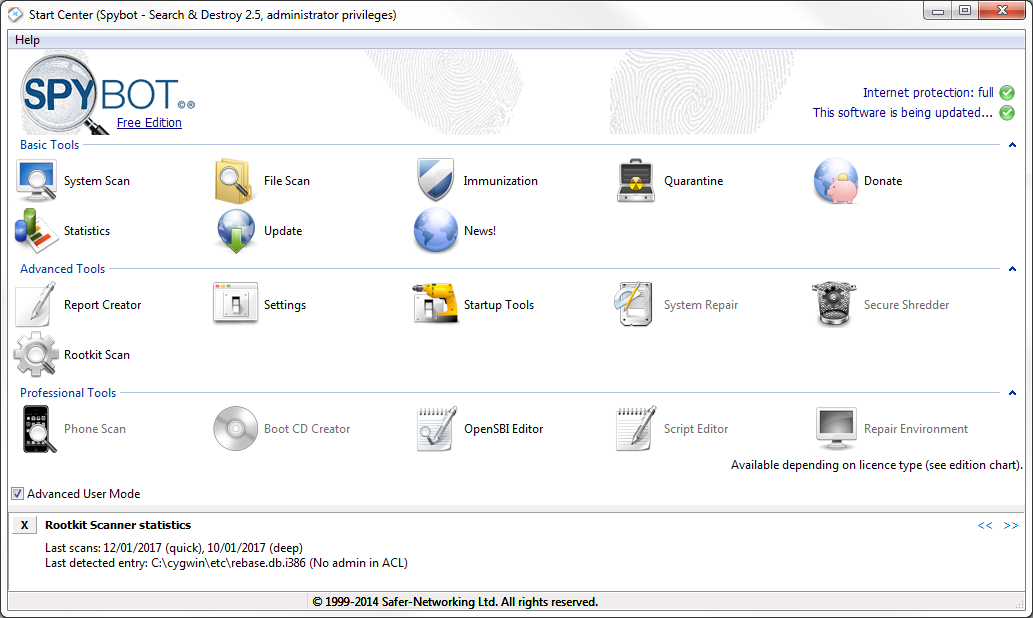1033x618 pixels.
Task: Close the Rootkit Scanner statistics panel
Action: click(24, 525)
